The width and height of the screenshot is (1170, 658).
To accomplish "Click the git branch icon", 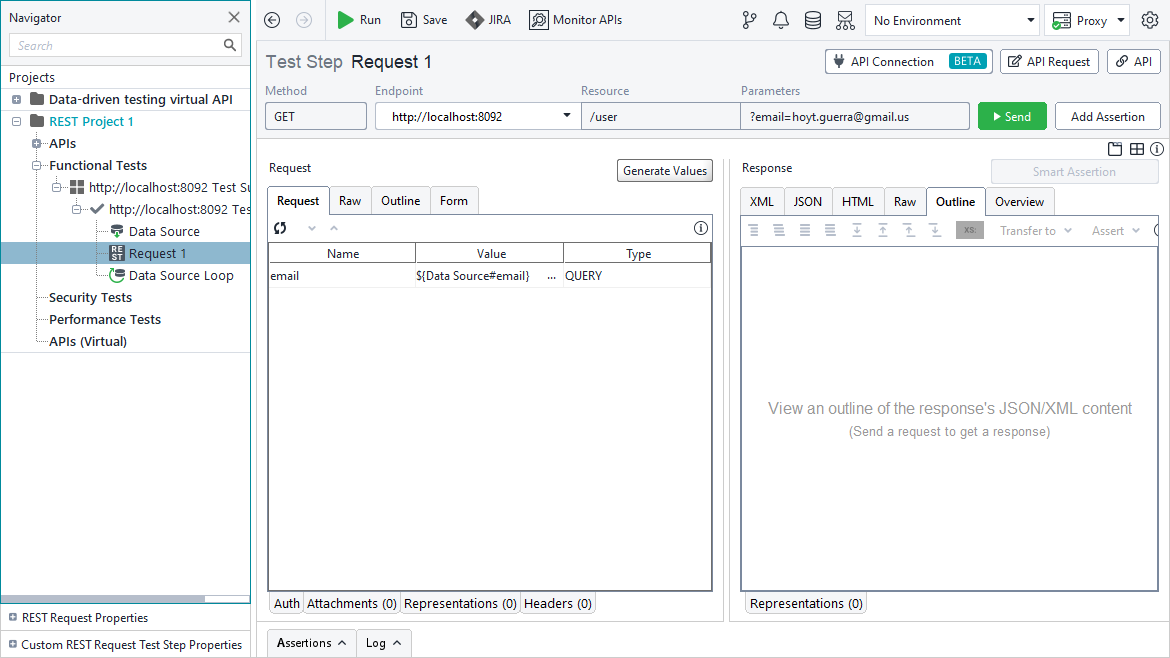I will pos(750,20).
